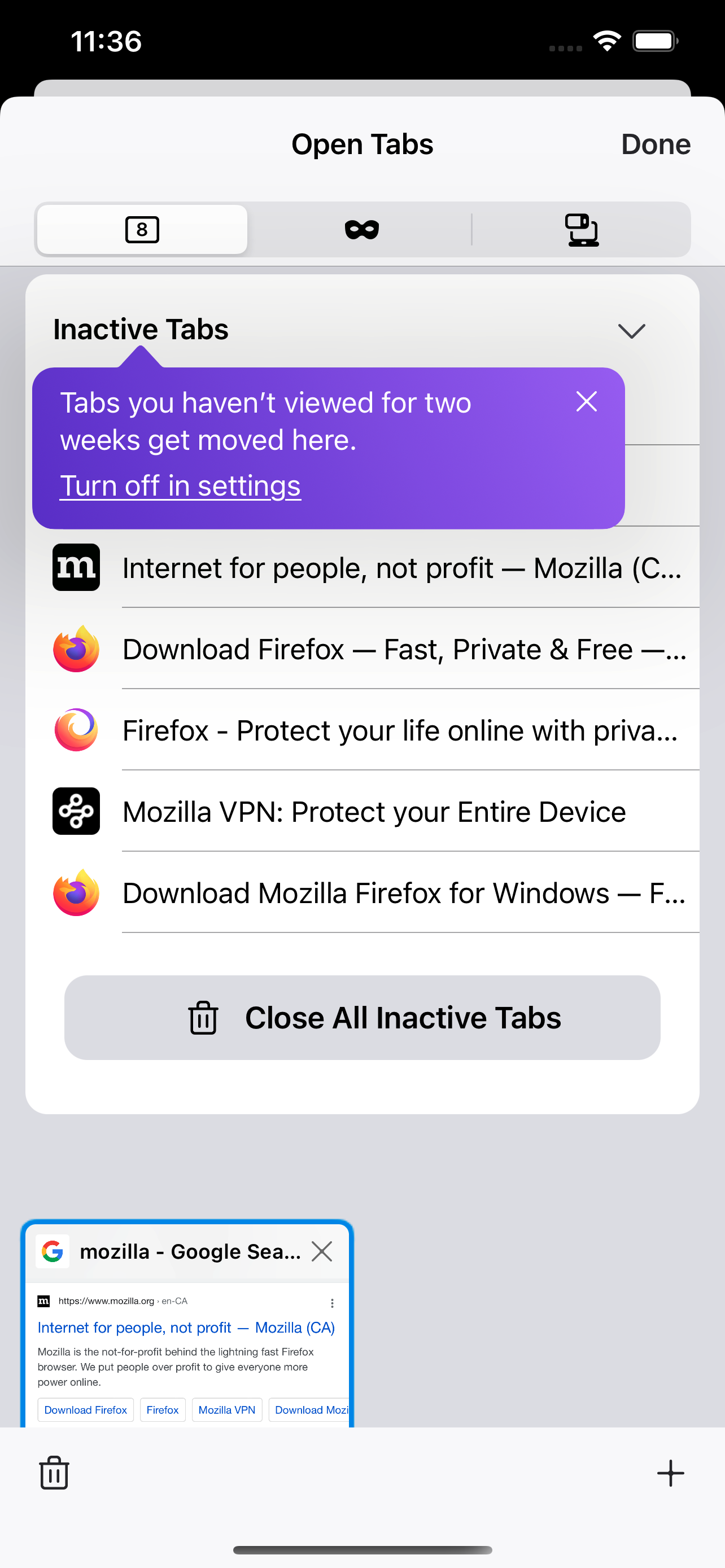Select the Mozilla favicon next to Internet for people
The height and width of the screenshot is (1568, 725).
click(76, 567)
